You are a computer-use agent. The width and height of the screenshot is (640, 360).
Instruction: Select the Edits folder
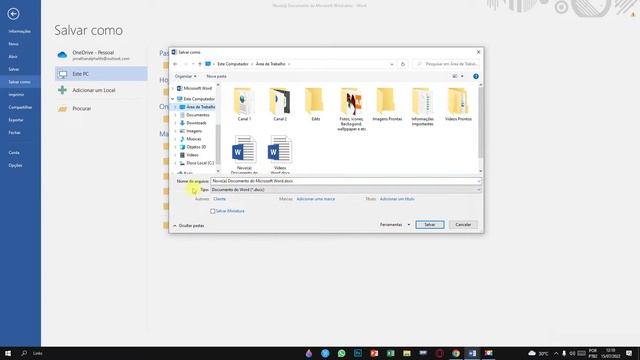point(316,104)
